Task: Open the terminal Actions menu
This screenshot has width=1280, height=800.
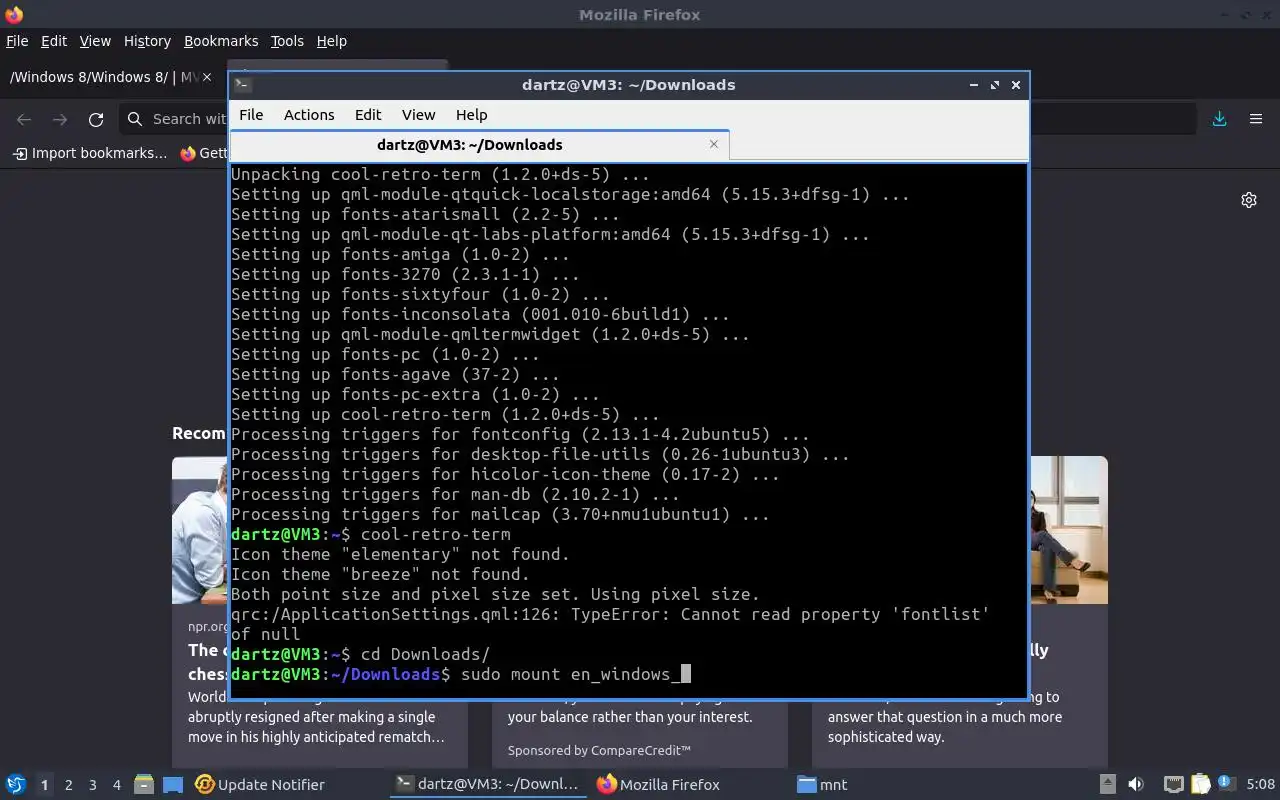Action: 309,115
